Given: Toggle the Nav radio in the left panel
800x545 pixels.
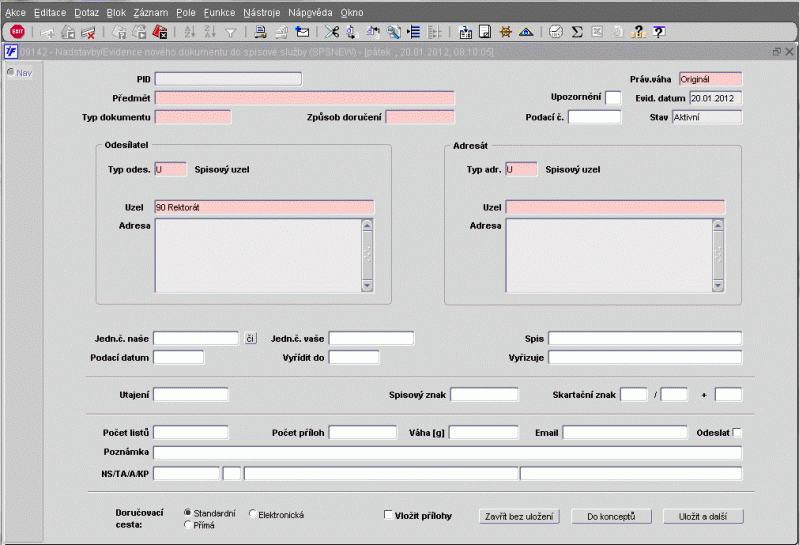Looking at the screenshot, I should 10,72.
